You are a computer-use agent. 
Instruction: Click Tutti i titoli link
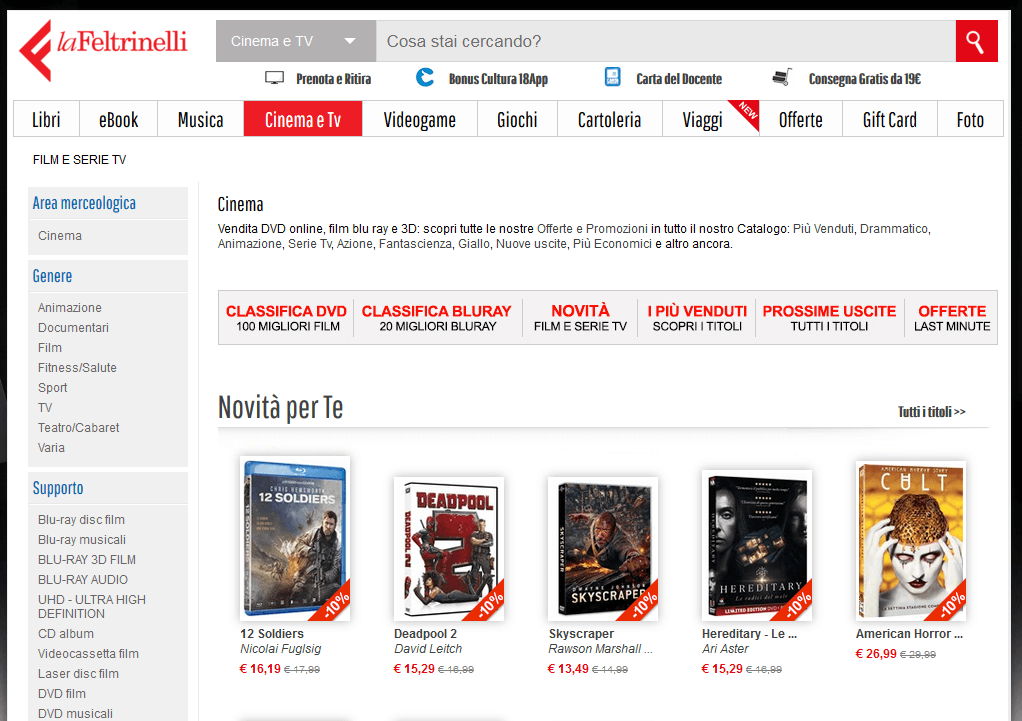tap(931, 412)
